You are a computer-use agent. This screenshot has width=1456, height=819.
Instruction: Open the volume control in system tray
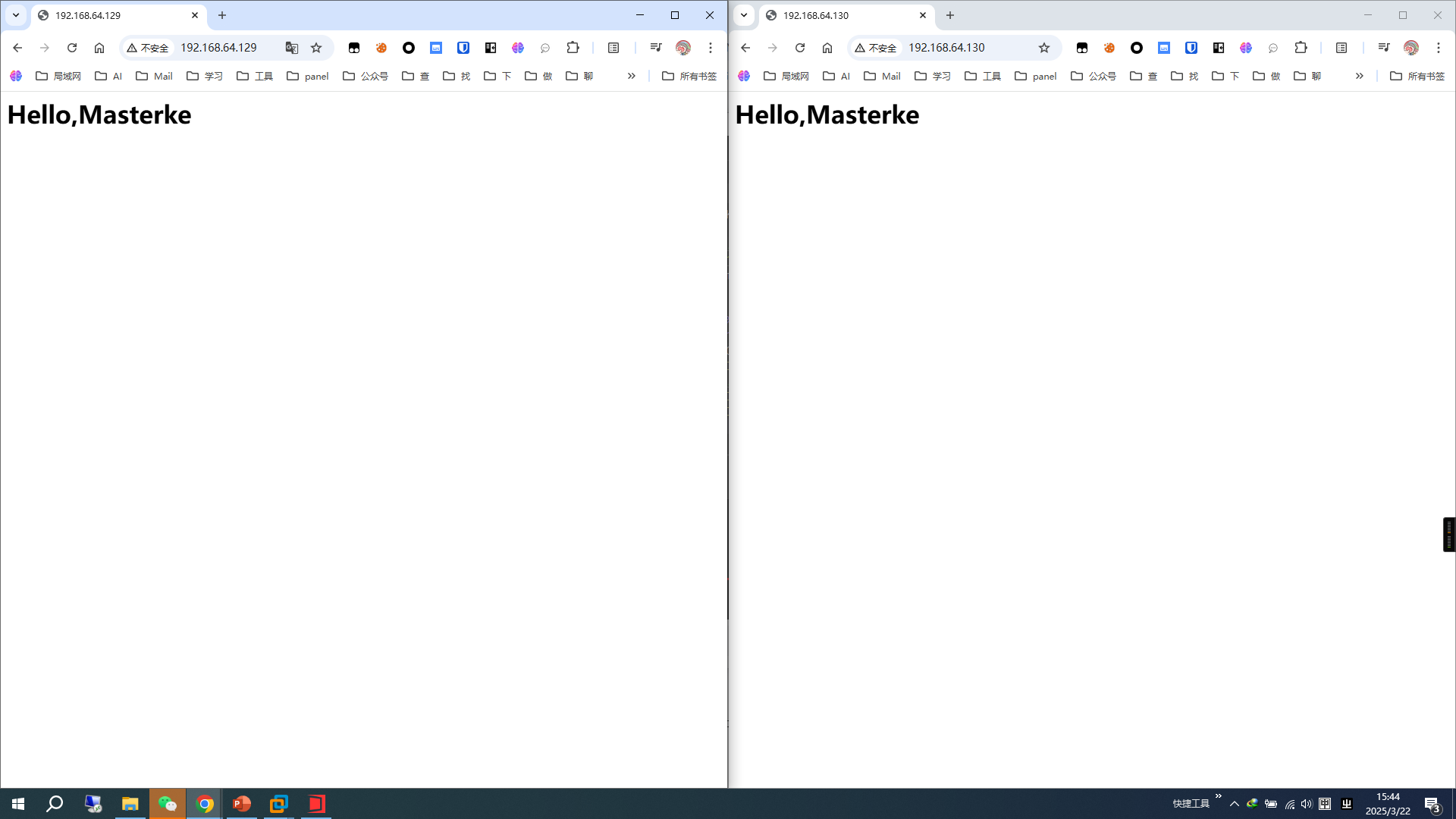tap(1307, 804)
